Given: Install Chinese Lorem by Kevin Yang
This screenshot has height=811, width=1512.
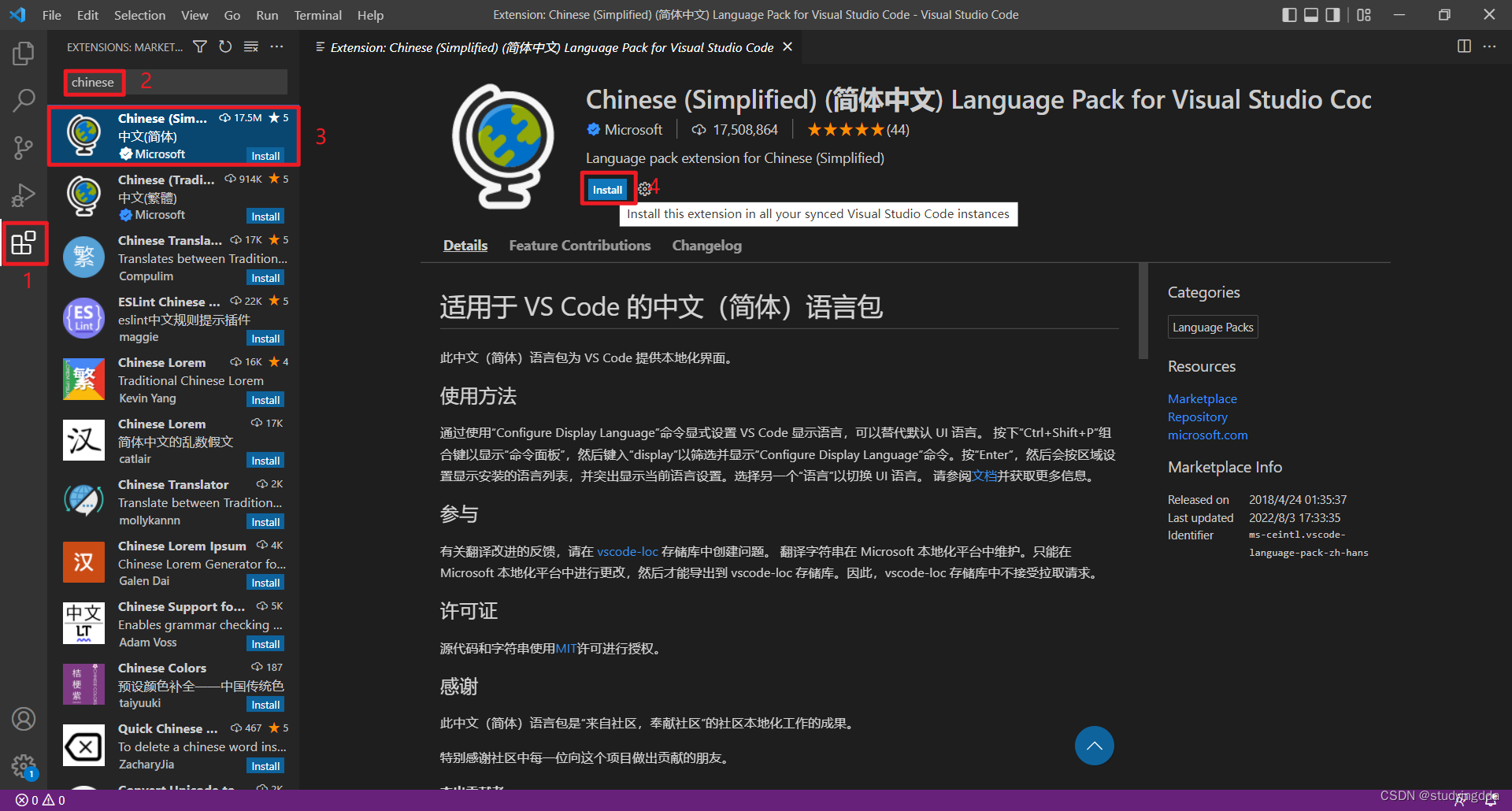Looking at the screenshot, I should tap(265, 400).
